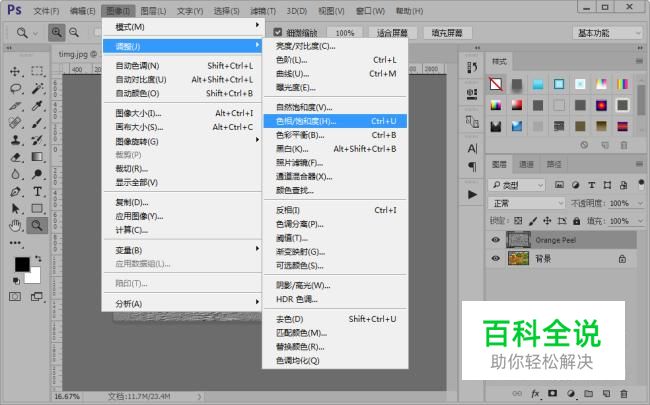650x405 pixels.
Task: Swap foreground and background colors
Action: (38, 259)
